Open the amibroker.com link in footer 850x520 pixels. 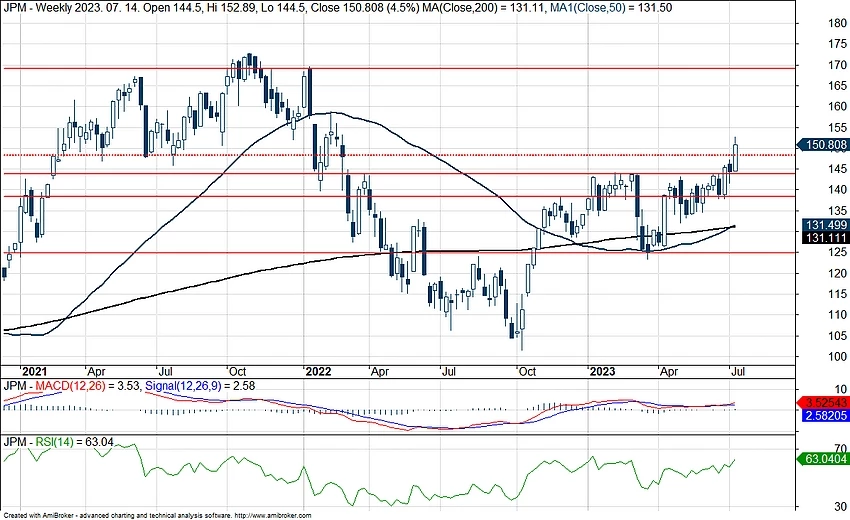(273, 516)
